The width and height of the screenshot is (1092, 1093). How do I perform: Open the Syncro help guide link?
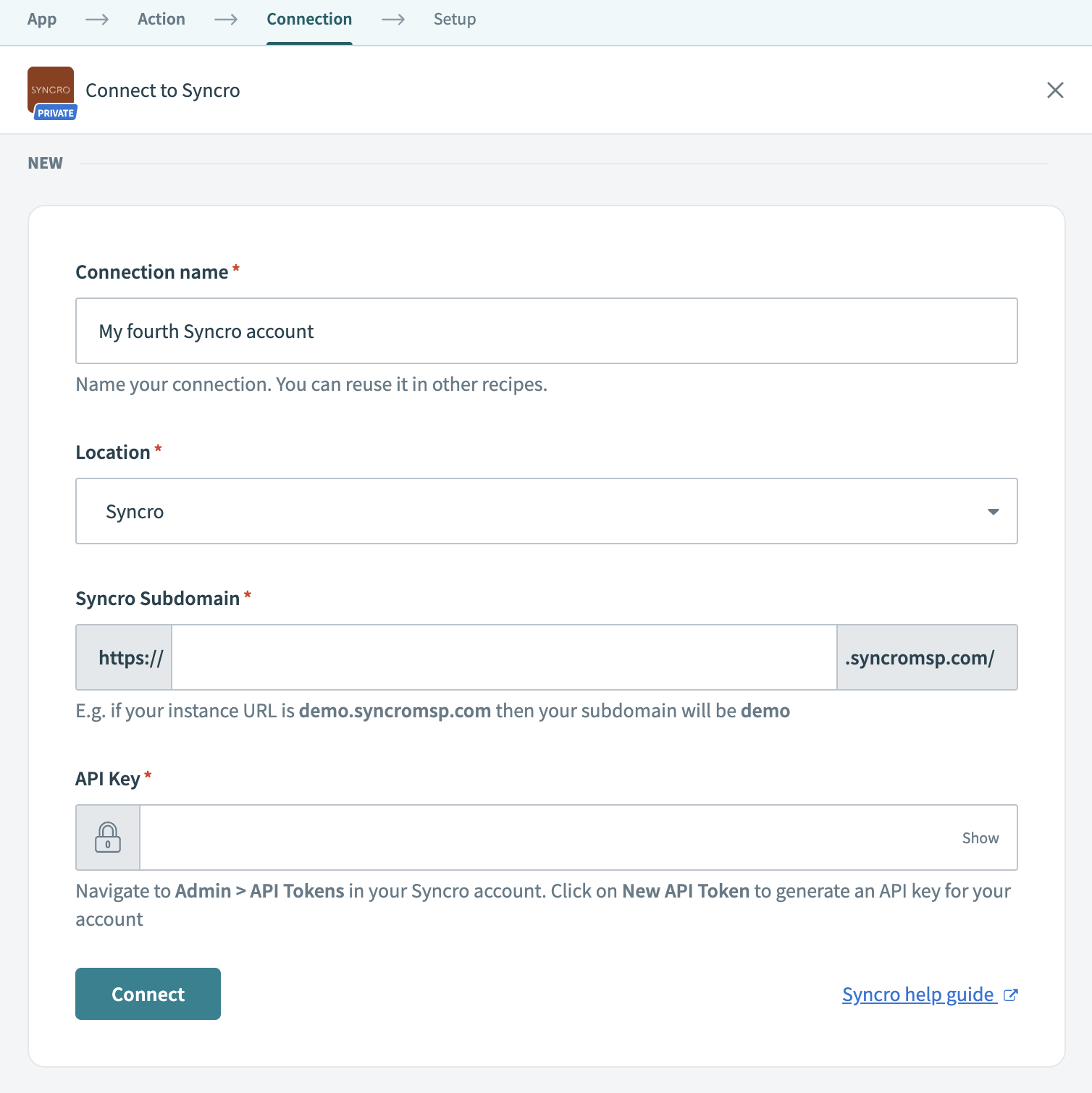pos(917,995)
